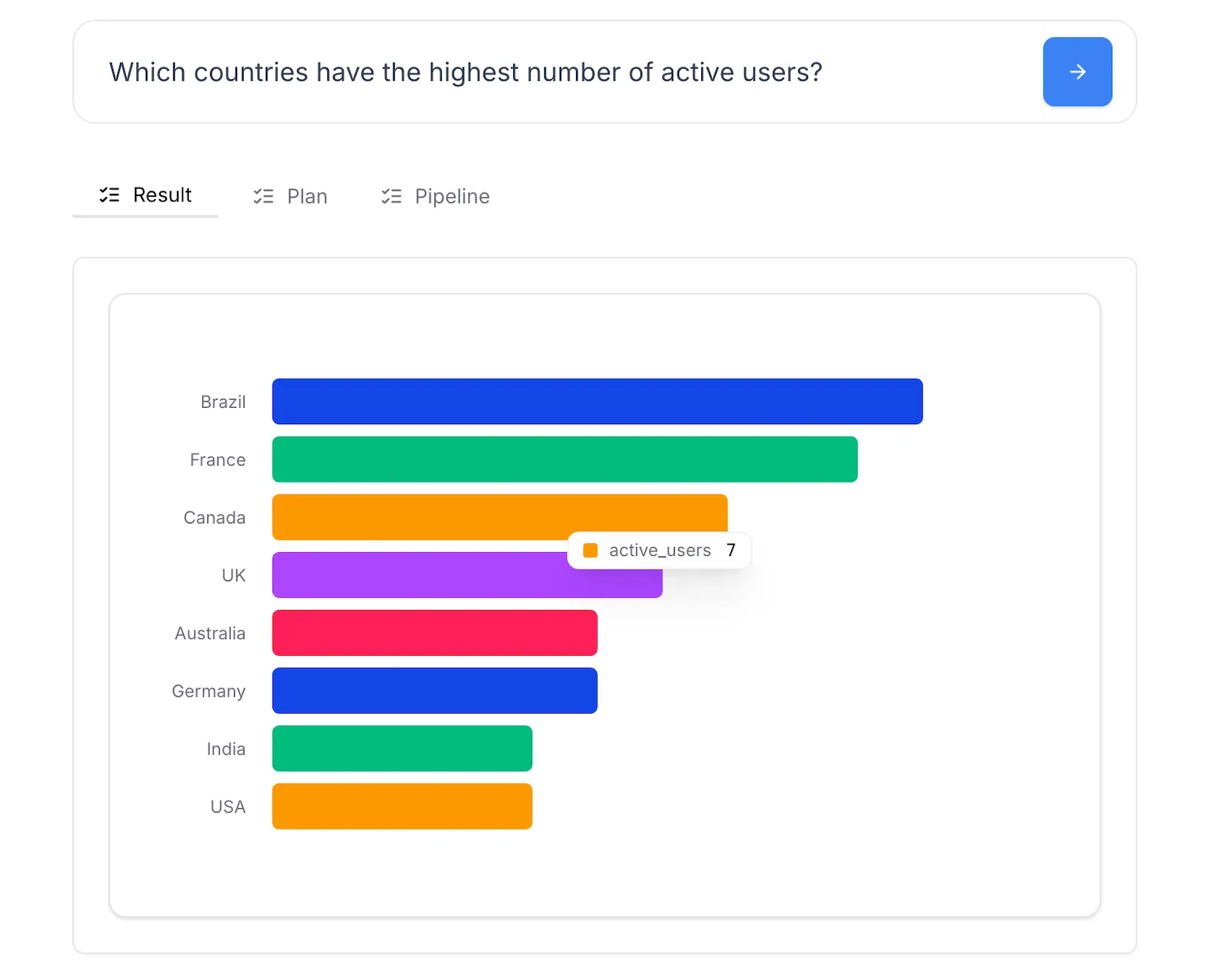Click the Brazil axis label
Viewport: 1207px width, 980px height.
point(222,401)
